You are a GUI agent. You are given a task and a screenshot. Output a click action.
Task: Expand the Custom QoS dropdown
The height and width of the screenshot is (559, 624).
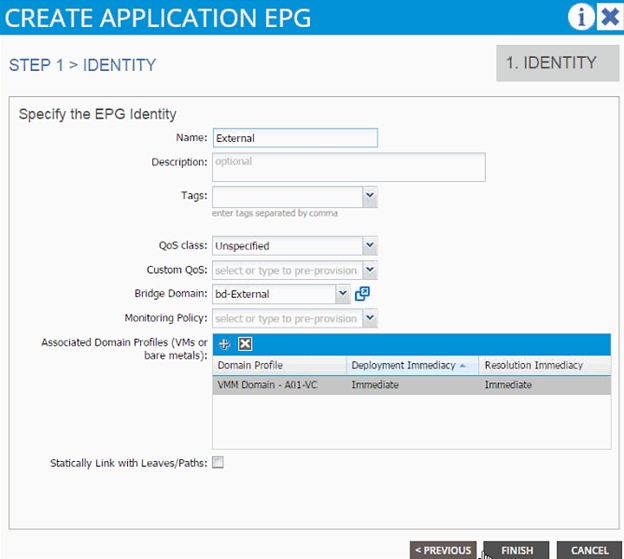point(370,270)
